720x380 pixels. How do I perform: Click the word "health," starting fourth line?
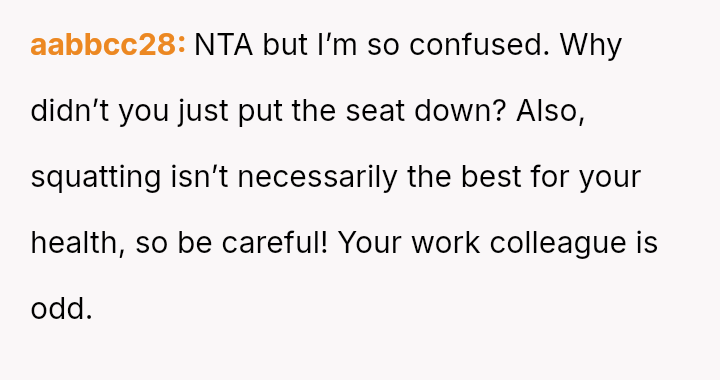pos(78,243)
